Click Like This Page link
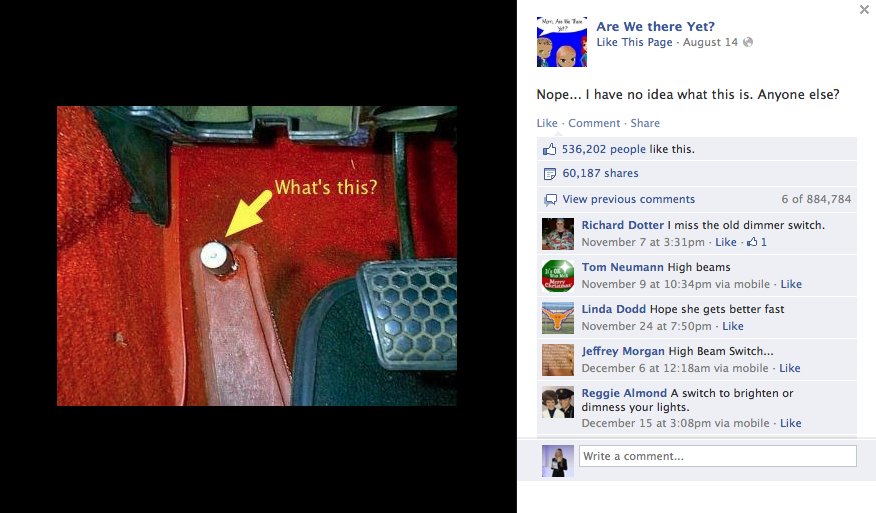Viewport: 876px width, 513px height. tap(634, 42)
